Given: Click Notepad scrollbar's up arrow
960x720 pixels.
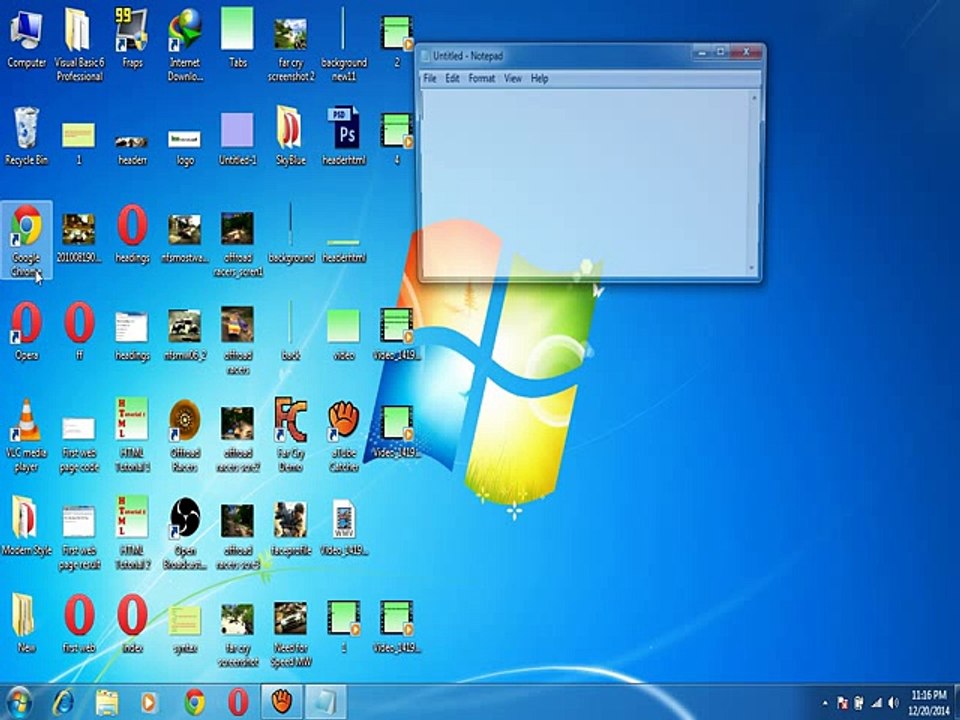Looking at the screenshot, I should [754, 97].
